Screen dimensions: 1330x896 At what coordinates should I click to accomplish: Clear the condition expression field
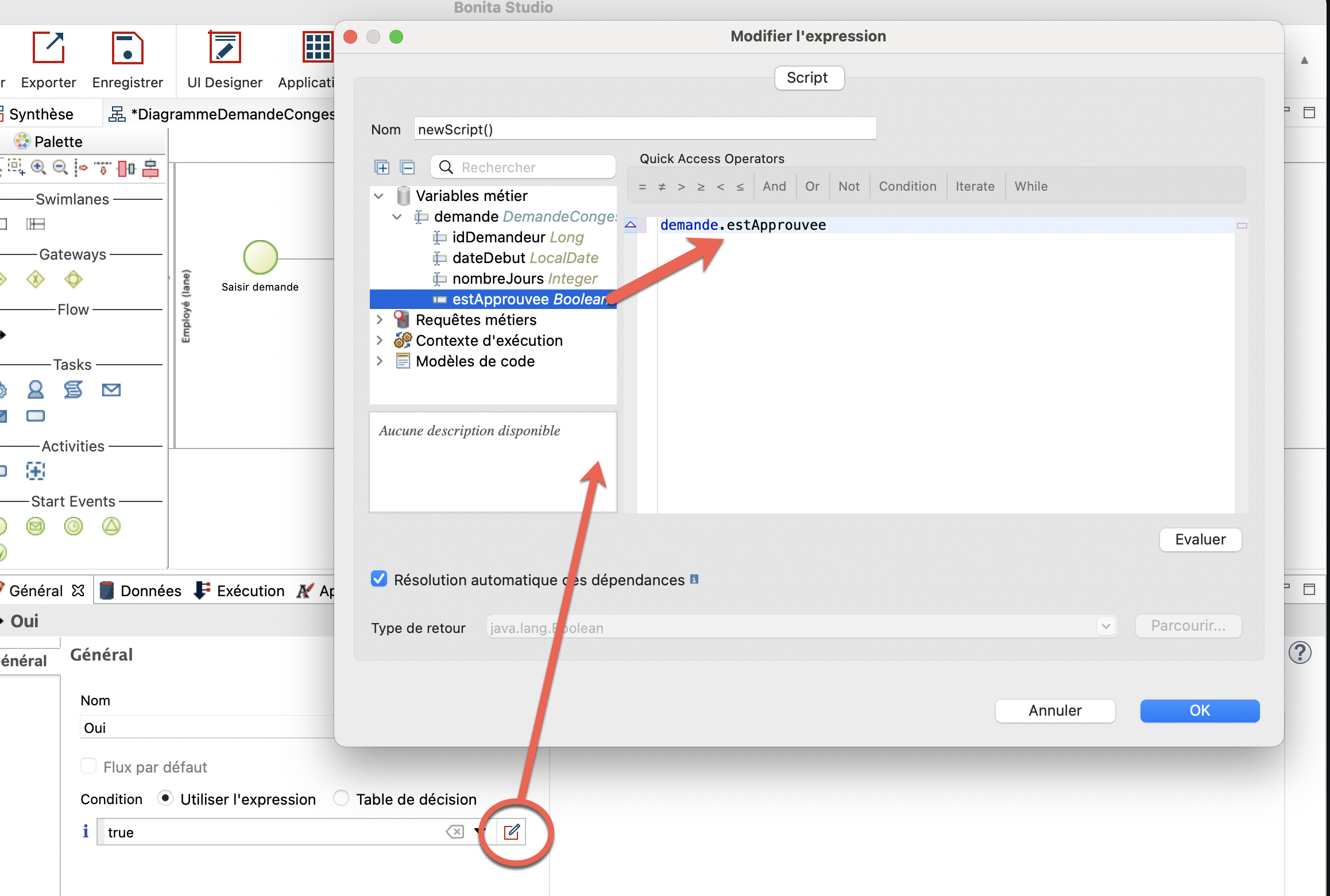click(454, 832)
